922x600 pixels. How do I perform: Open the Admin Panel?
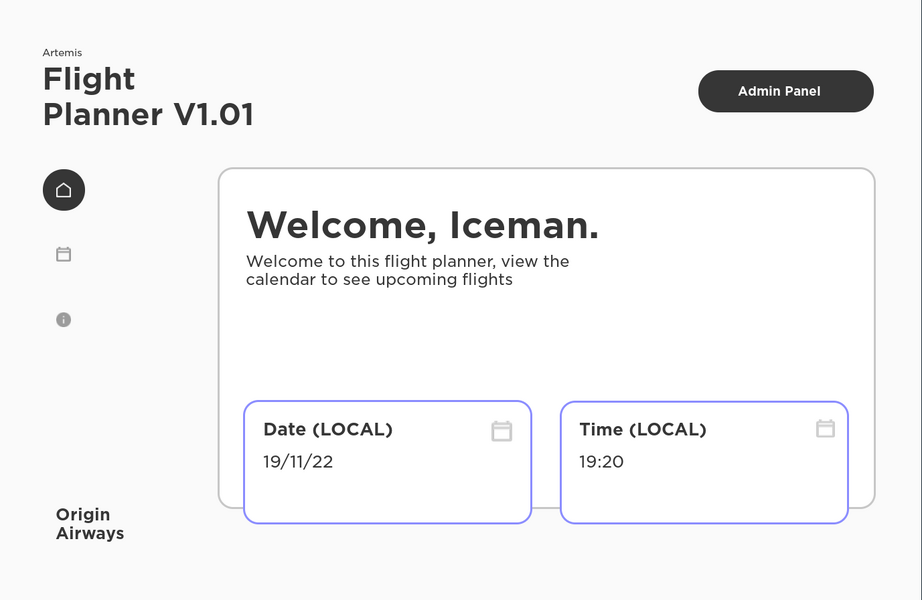785,91
